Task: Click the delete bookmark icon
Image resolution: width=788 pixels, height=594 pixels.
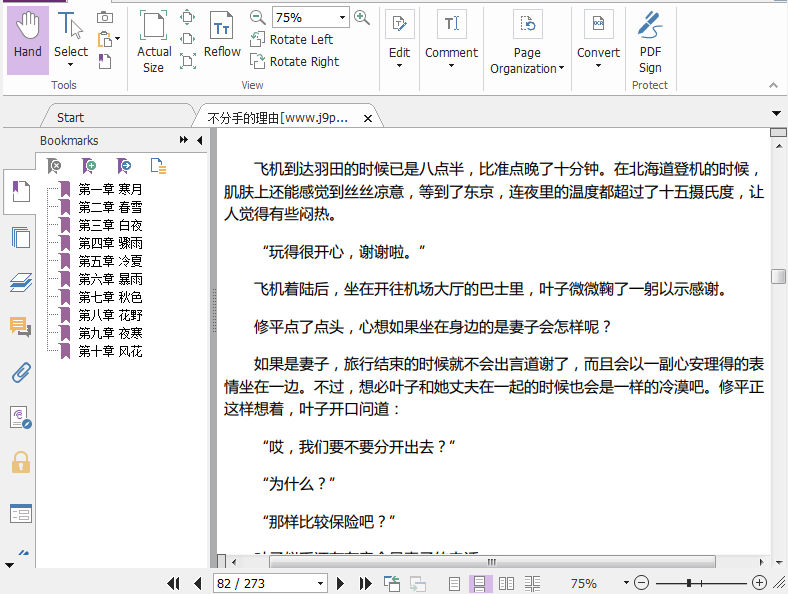Action: 54,165
